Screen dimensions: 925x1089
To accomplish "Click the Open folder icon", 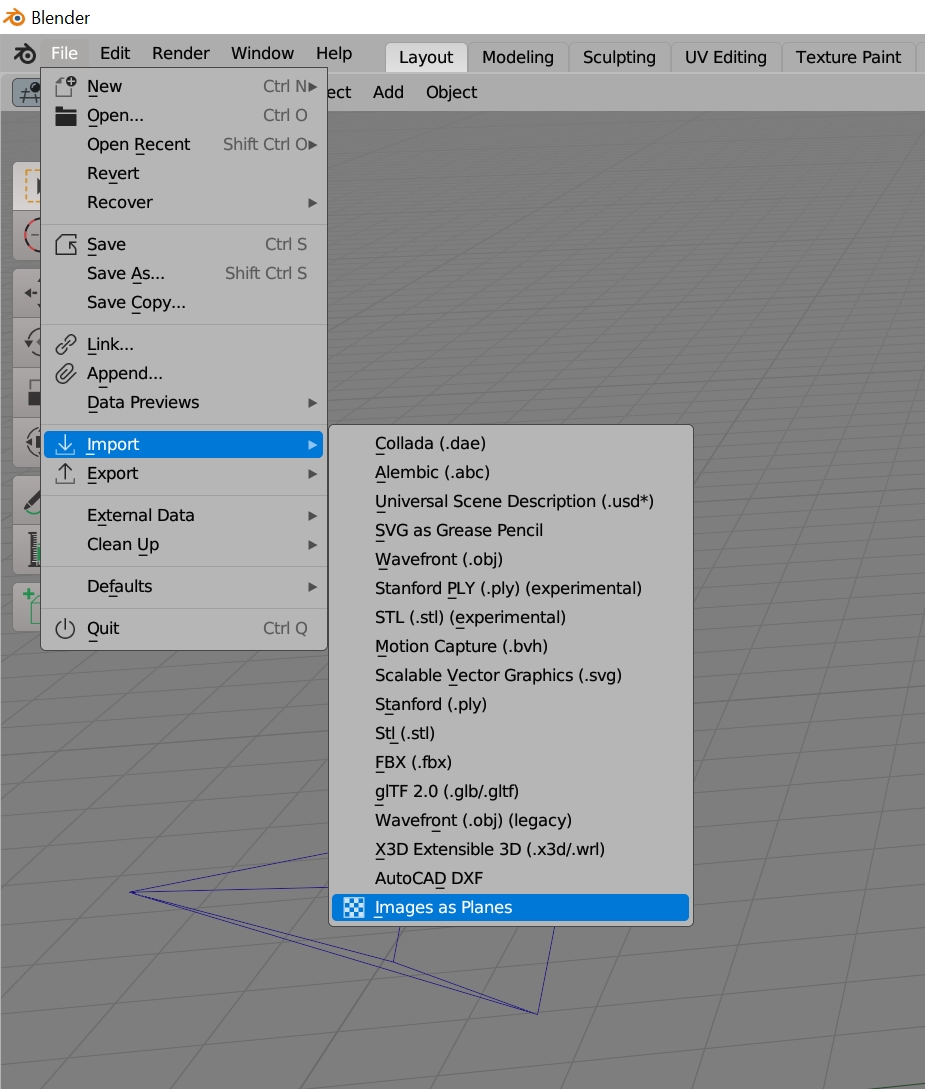I will (x=65, y=116).
